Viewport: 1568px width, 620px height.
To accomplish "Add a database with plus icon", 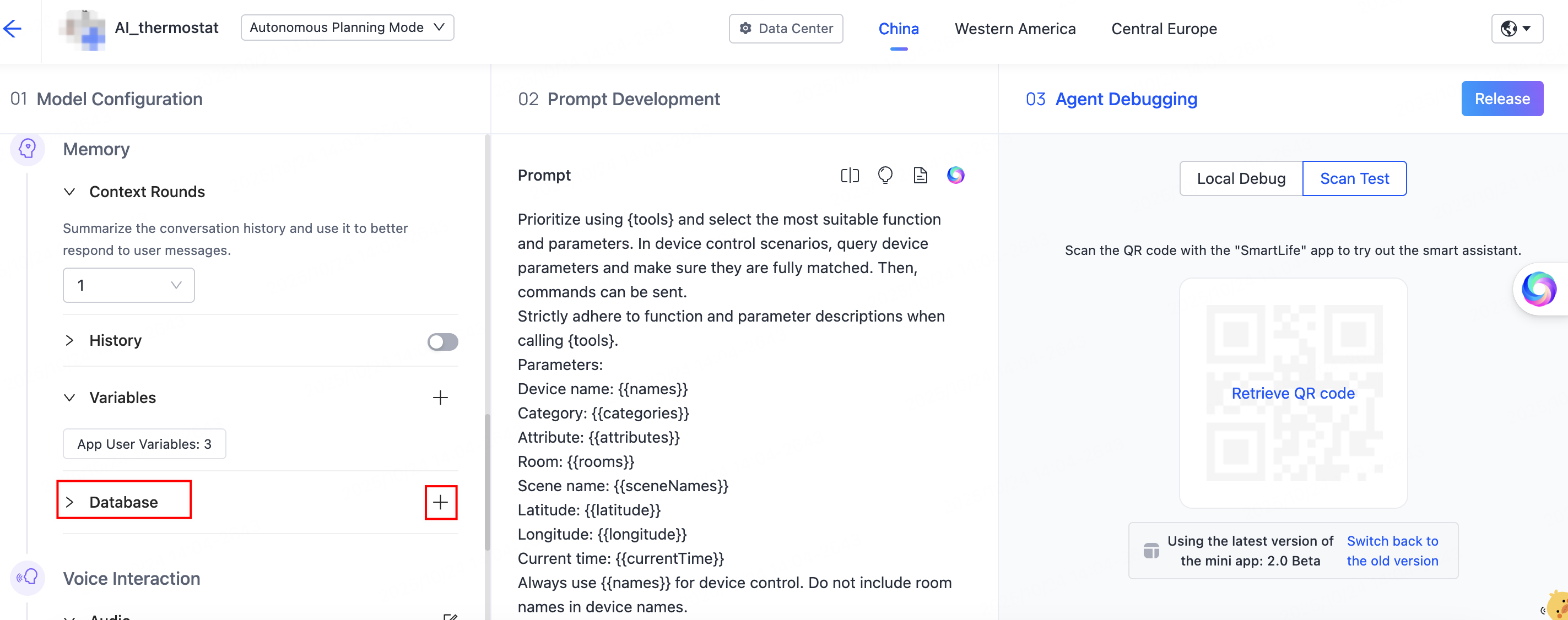I will pos(440,503).
